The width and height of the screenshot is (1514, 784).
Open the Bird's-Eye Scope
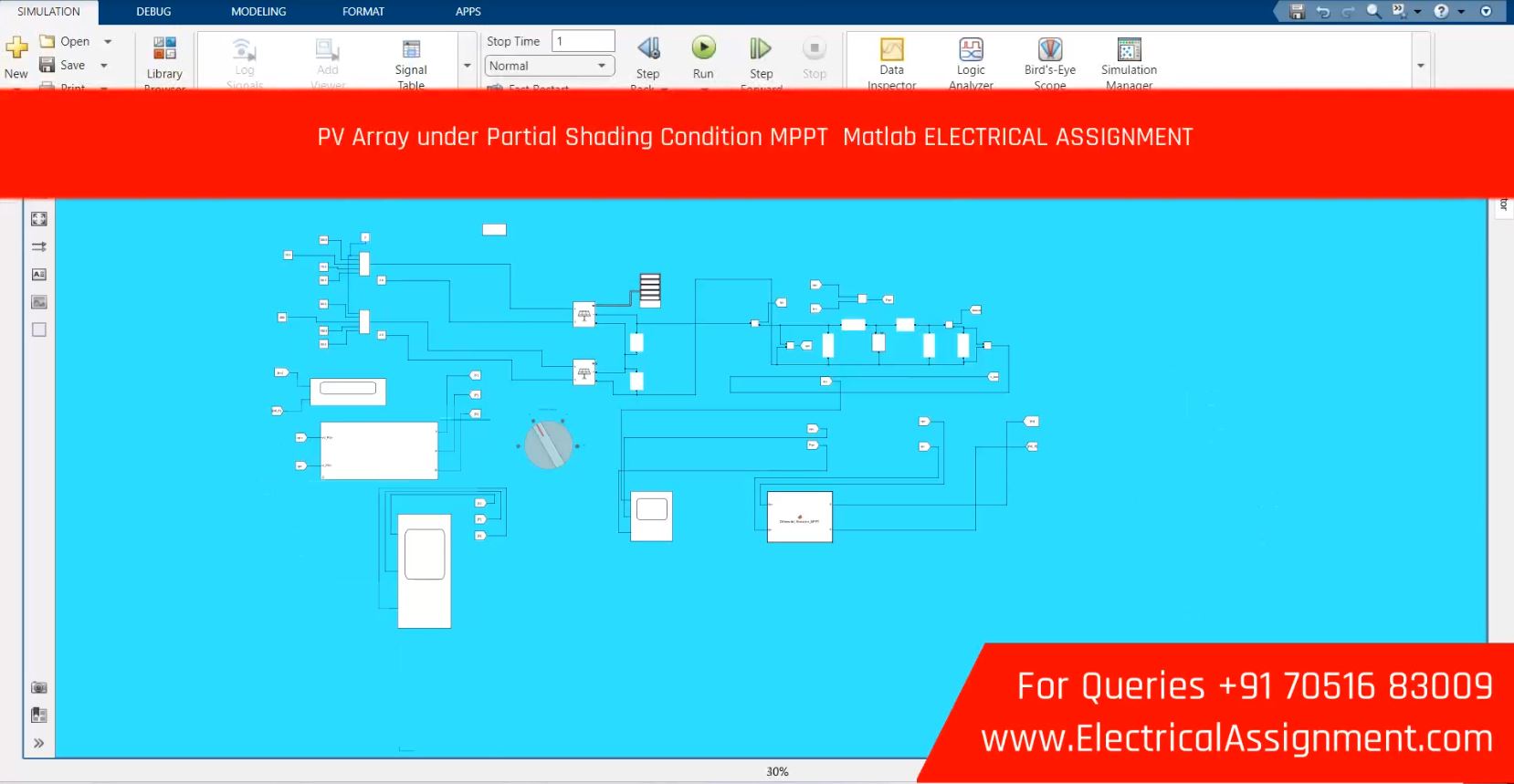(x=1050, y=62)
